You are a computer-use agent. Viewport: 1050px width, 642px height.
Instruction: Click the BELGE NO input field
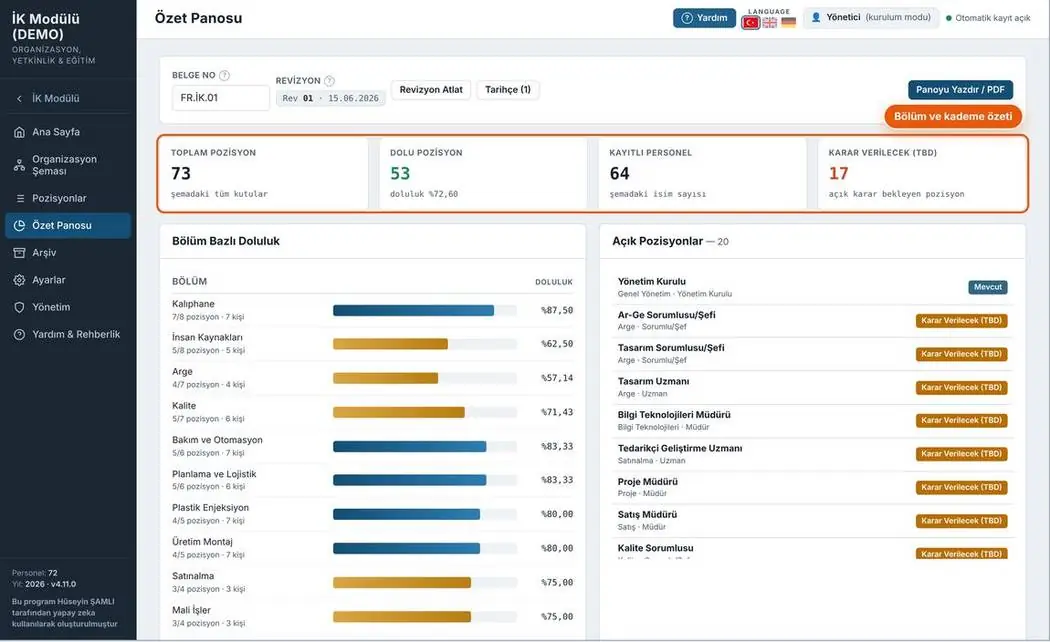pos(220,98)
